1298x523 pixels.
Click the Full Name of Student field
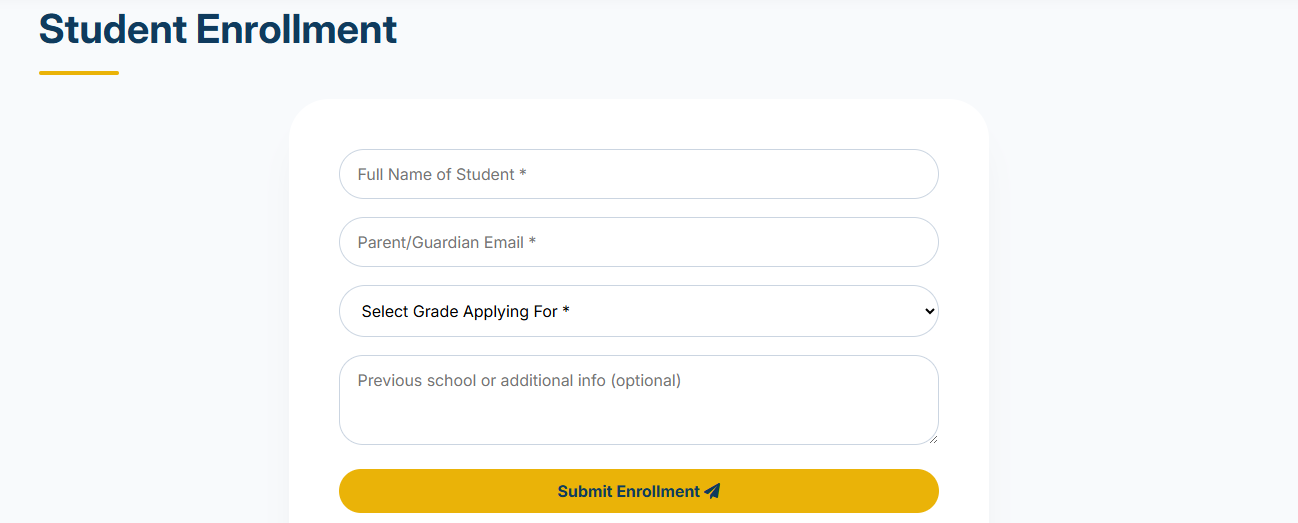coord(638,174)
